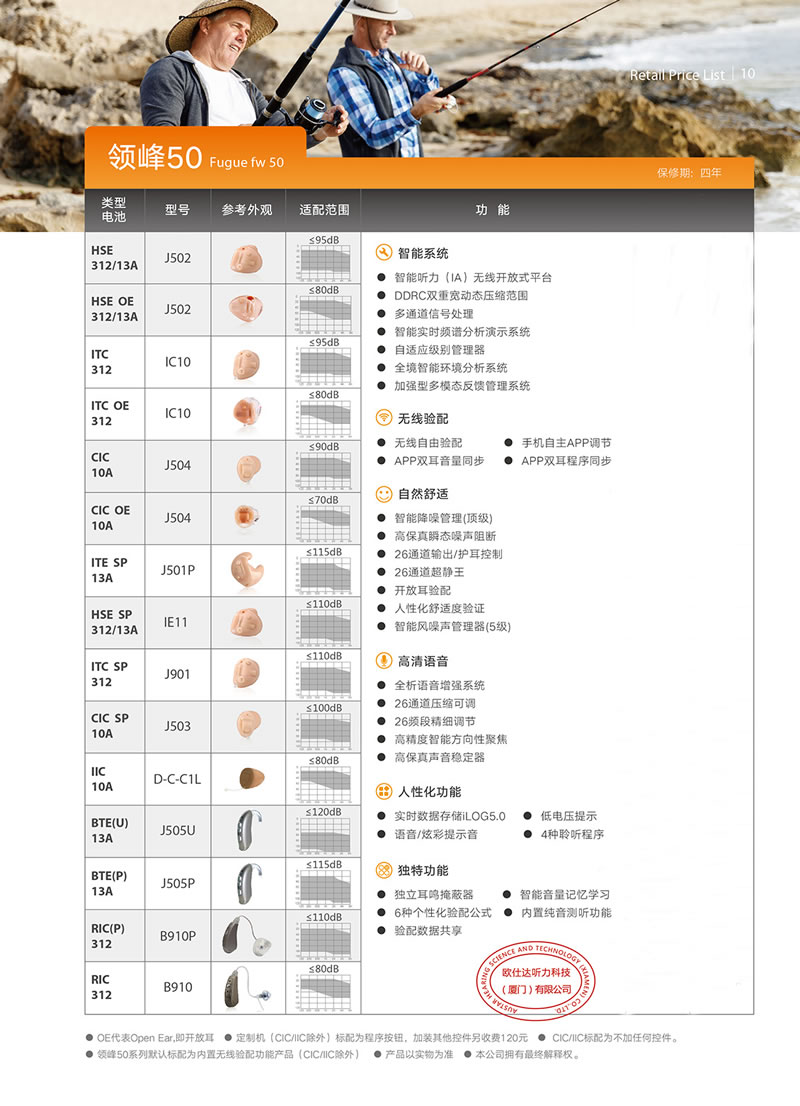The image size is (800, 1106).
Task: Click the Wi-Fi icon beside 无线验配
Action: point(384,418)
